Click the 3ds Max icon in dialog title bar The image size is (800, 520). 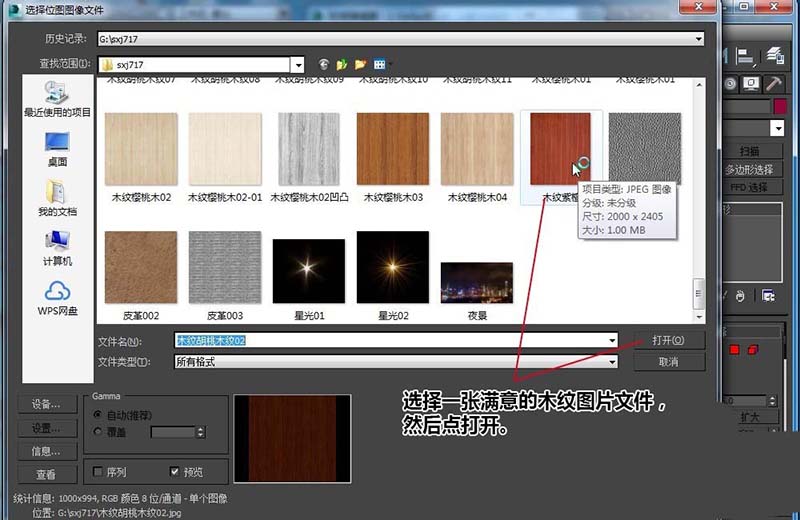point(15,9)
